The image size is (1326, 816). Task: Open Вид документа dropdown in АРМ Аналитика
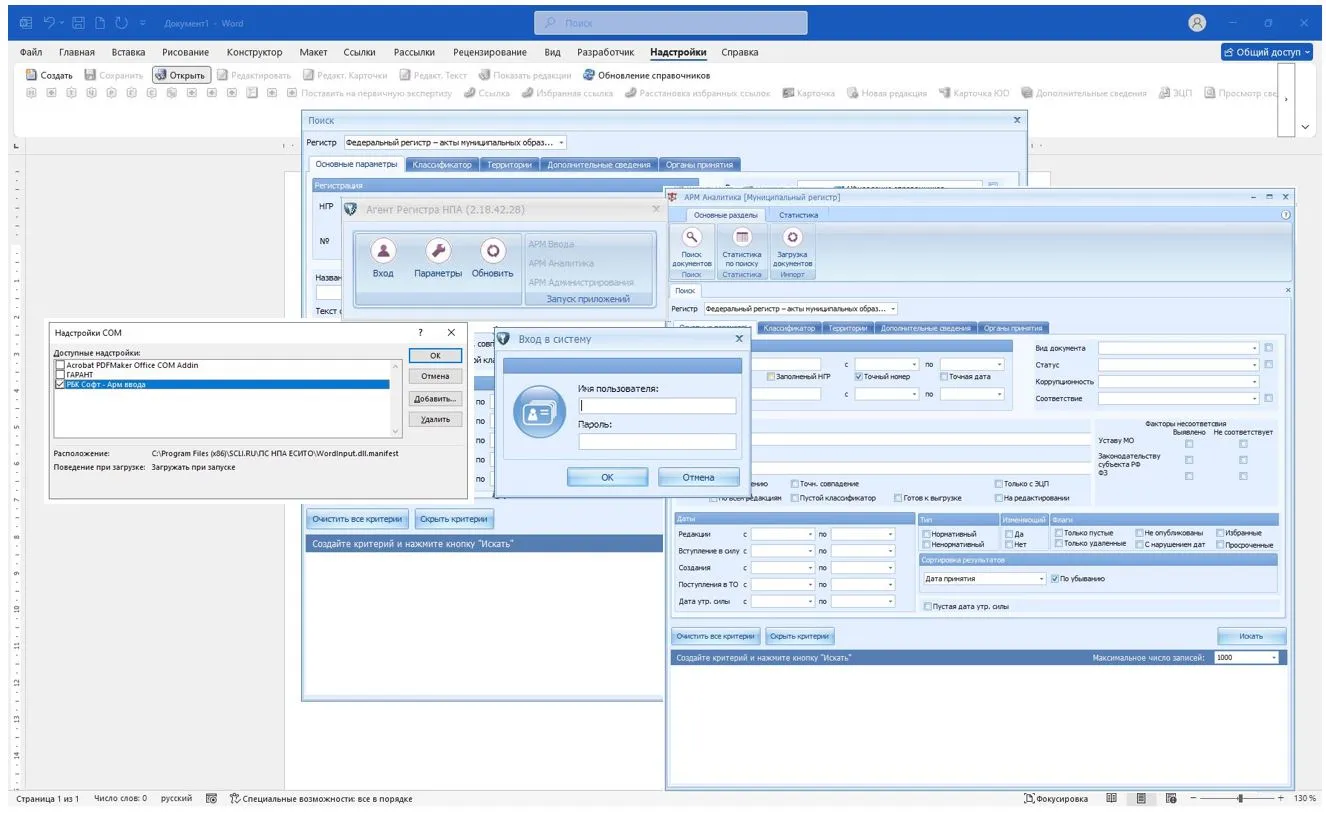(x=1254, y=348)
